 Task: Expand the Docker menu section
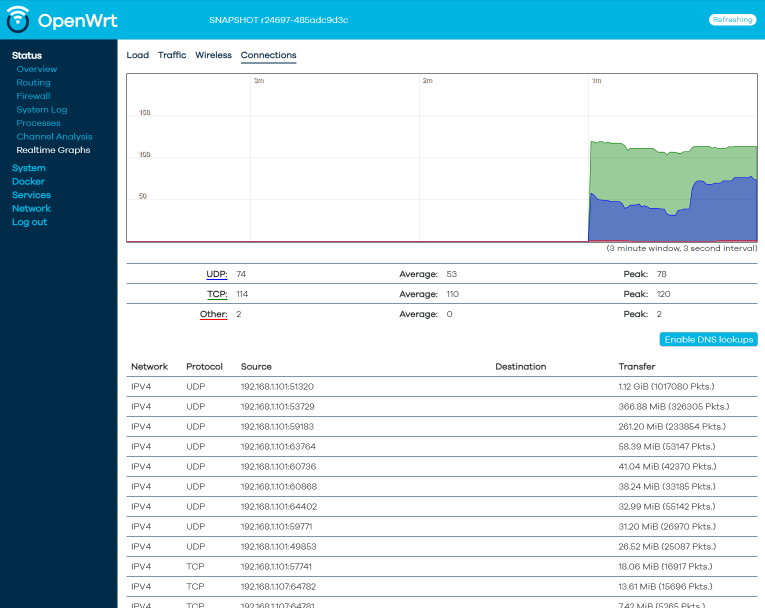(28, 182)
